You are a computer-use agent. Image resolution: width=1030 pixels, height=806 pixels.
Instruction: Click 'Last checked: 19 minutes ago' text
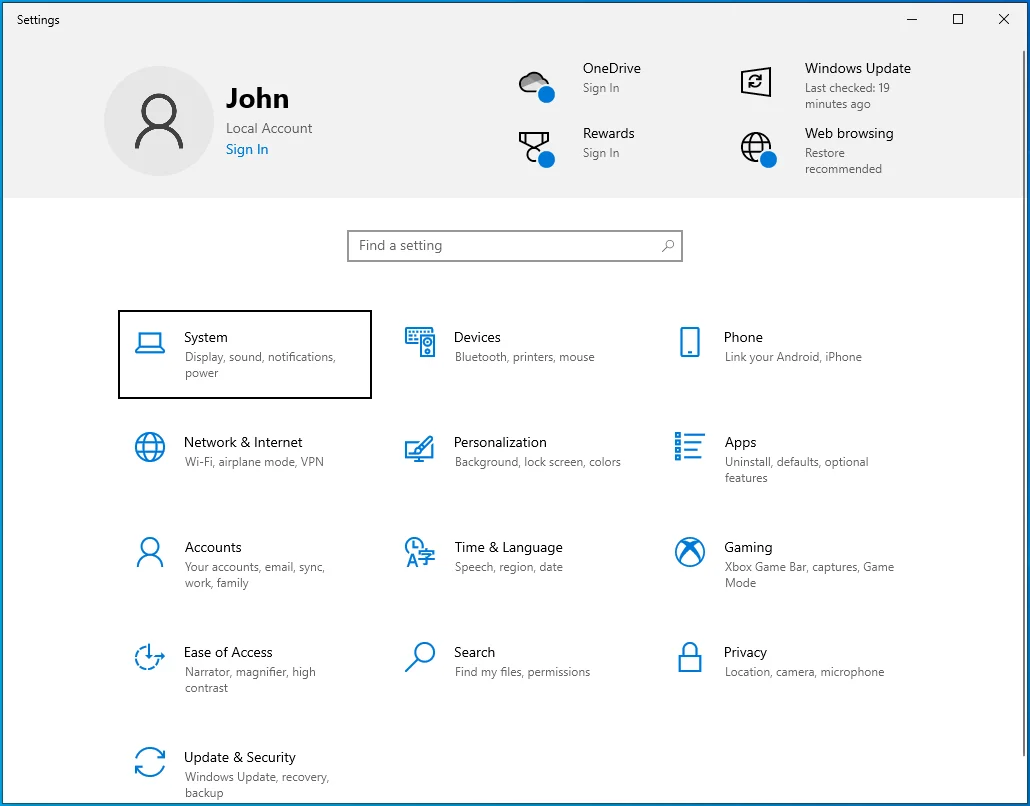point(847,96)
